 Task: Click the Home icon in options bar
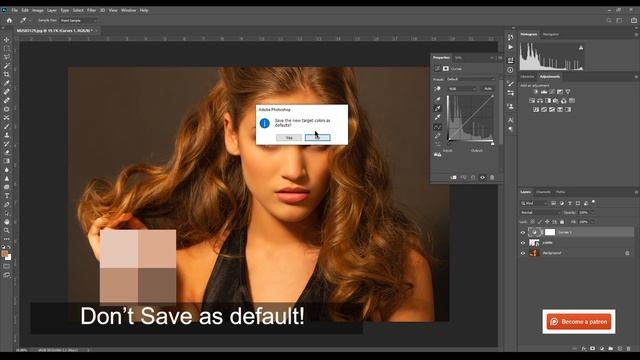9,20
